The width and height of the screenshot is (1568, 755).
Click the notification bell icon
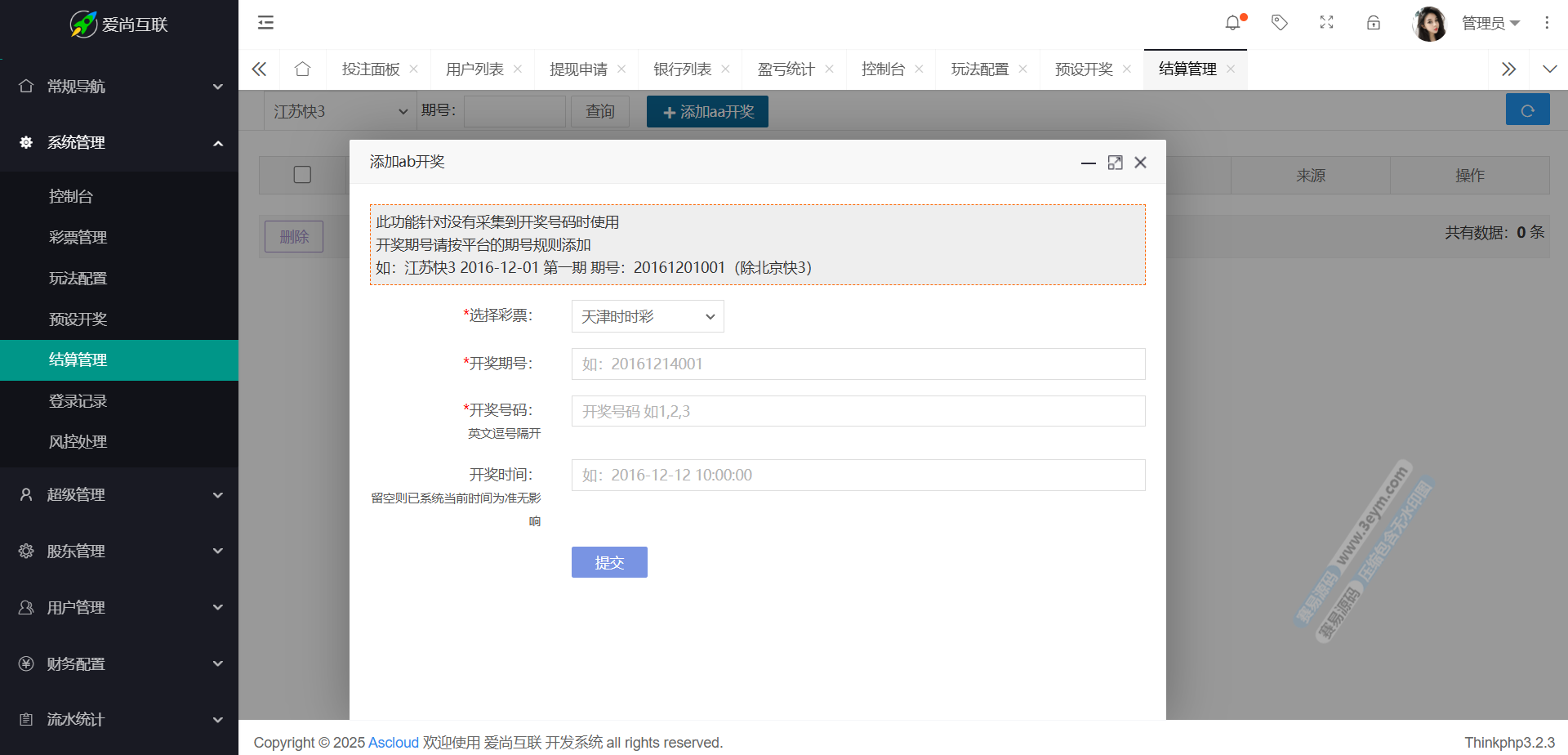point(1232,23)
